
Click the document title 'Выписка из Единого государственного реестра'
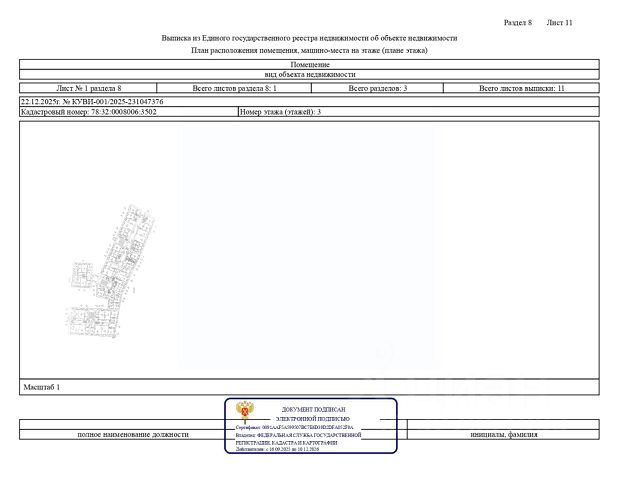(x=309, y=38)
